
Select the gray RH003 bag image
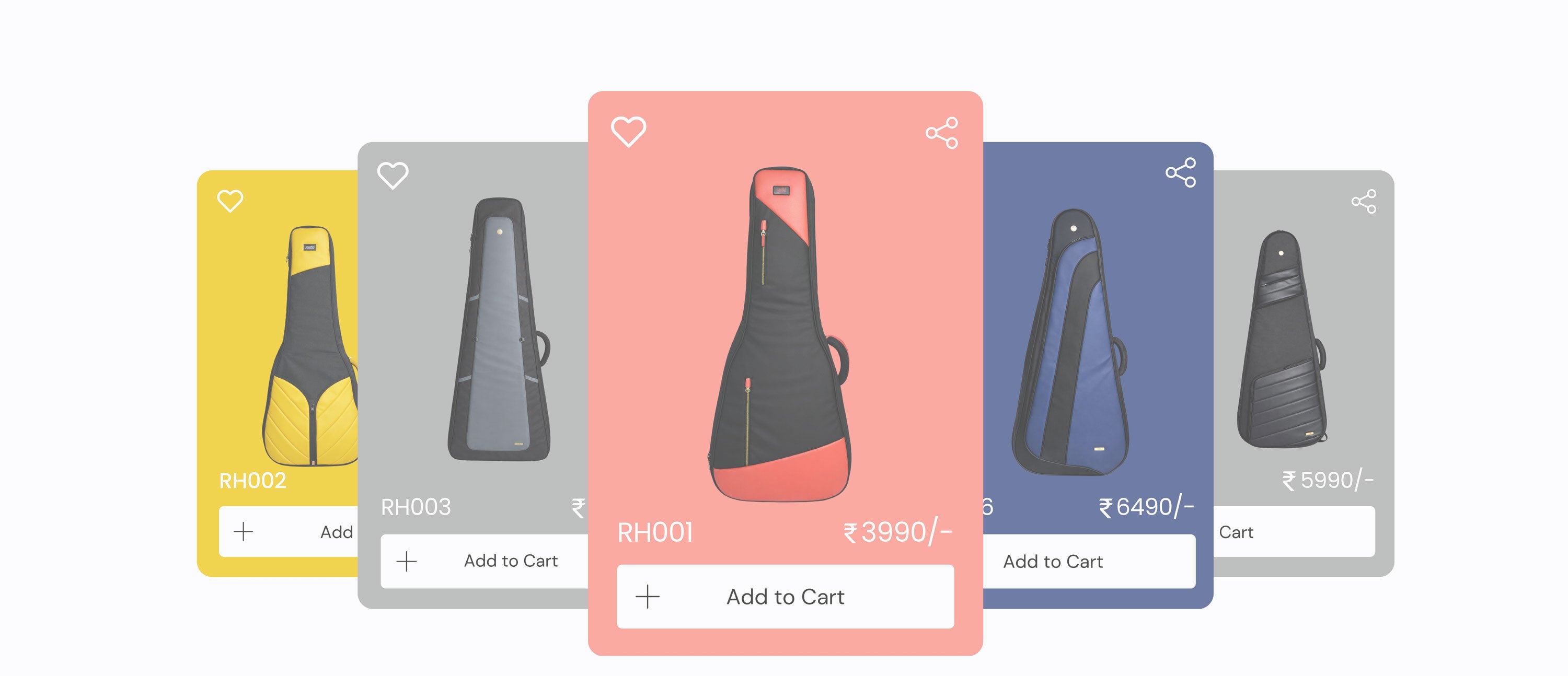(499, 329)
